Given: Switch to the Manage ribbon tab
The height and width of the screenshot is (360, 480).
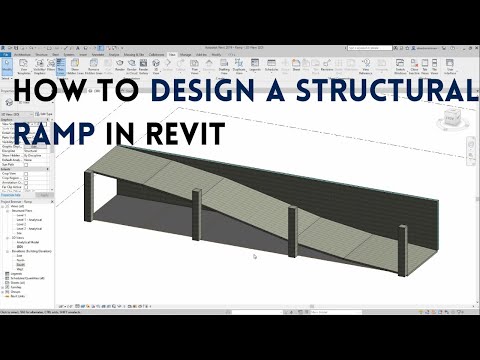Looking at the screenshot, I should click(185, 55).
